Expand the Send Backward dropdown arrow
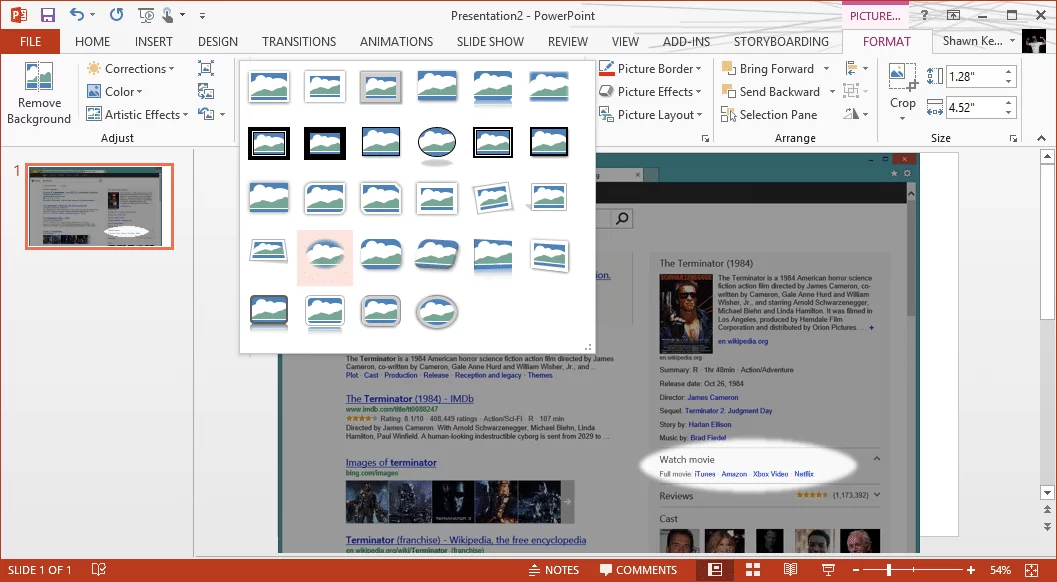This screenshot has height=582, width=1057. [x=832, y=92]
